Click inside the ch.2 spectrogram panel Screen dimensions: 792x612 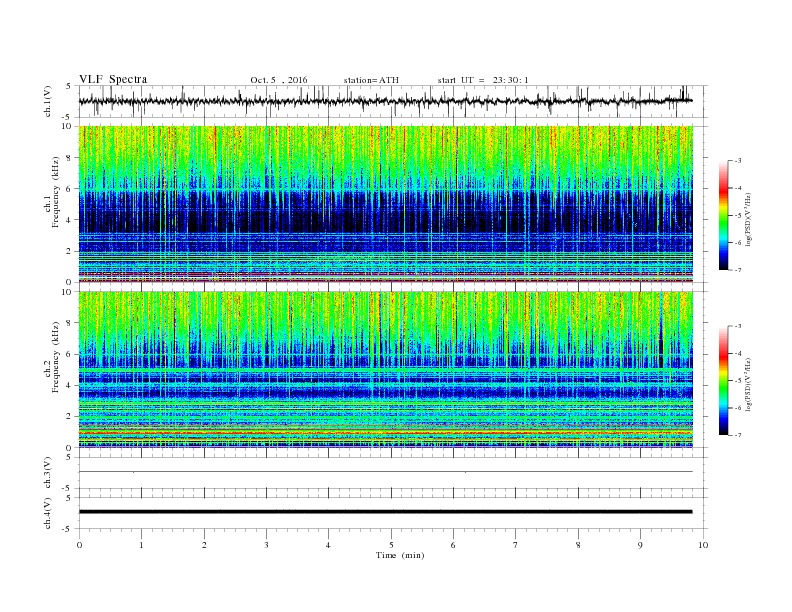(x=385, y=370)
